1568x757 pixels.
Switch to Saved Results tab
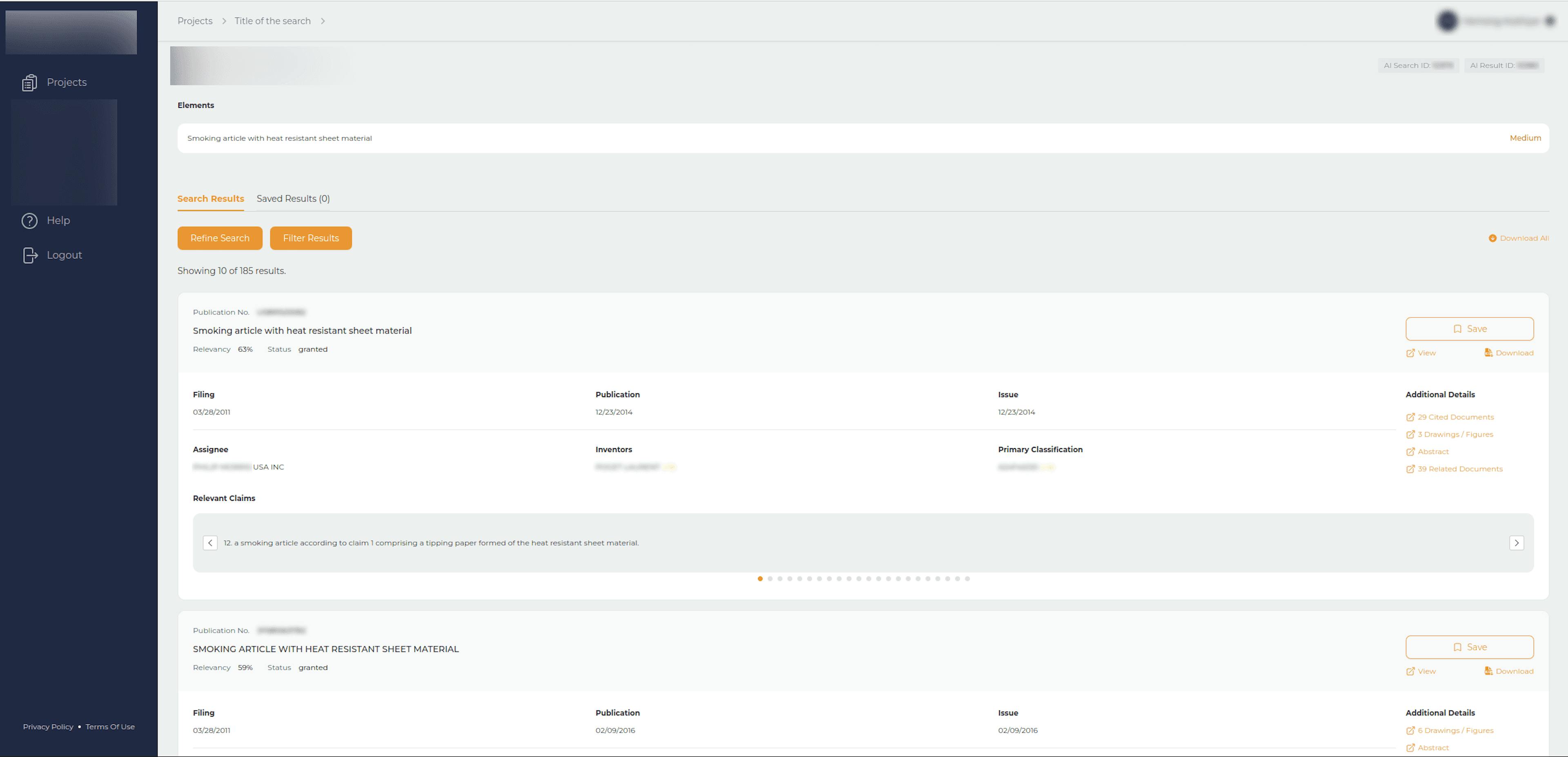pos(293,198)
